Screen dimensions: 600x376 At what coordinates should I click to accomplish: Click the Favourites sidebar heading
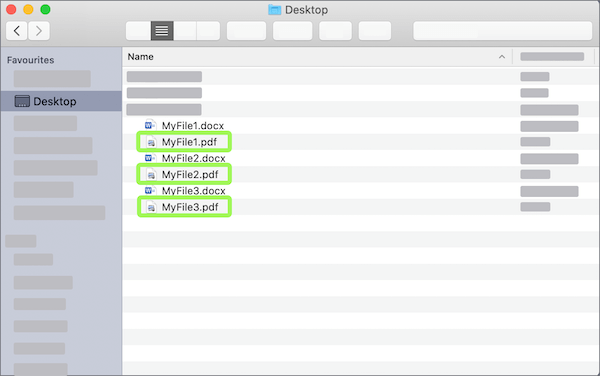31,60
